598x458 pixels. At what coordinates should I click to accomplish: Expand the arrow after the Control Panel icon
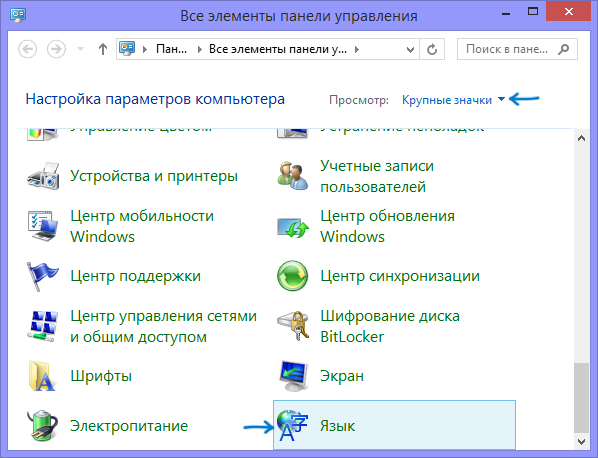pyautogui.click(x=145, y=49)
